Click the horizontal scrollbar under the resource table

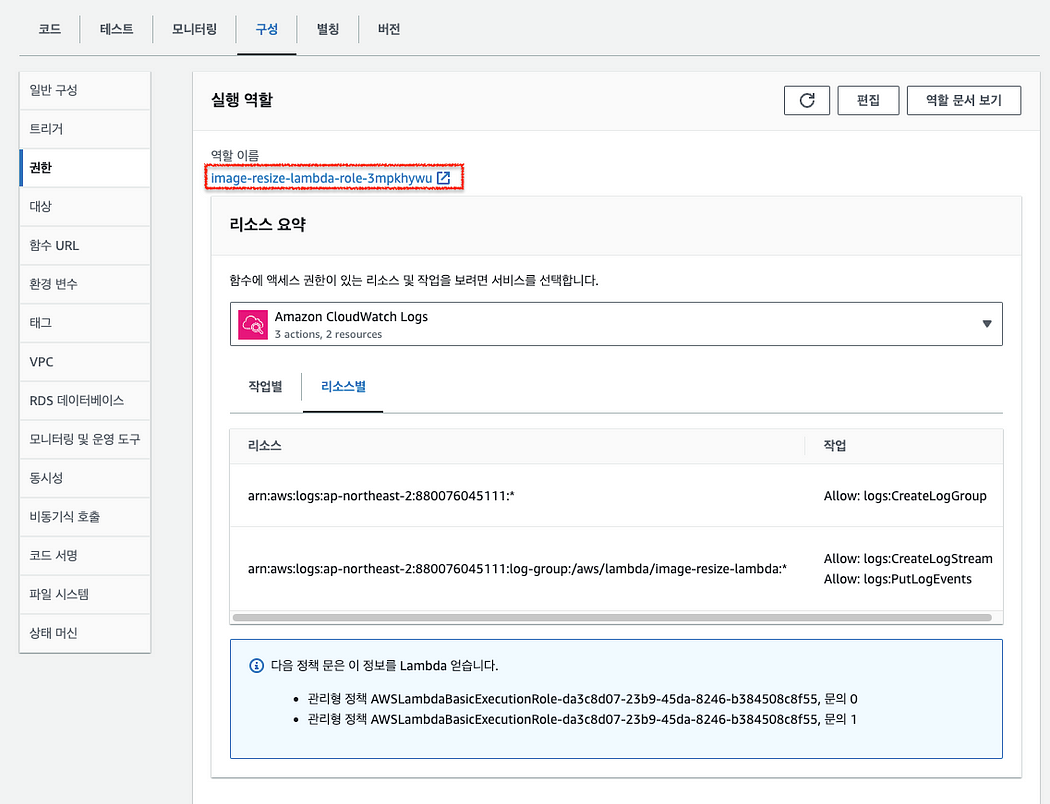coord(612,618)
